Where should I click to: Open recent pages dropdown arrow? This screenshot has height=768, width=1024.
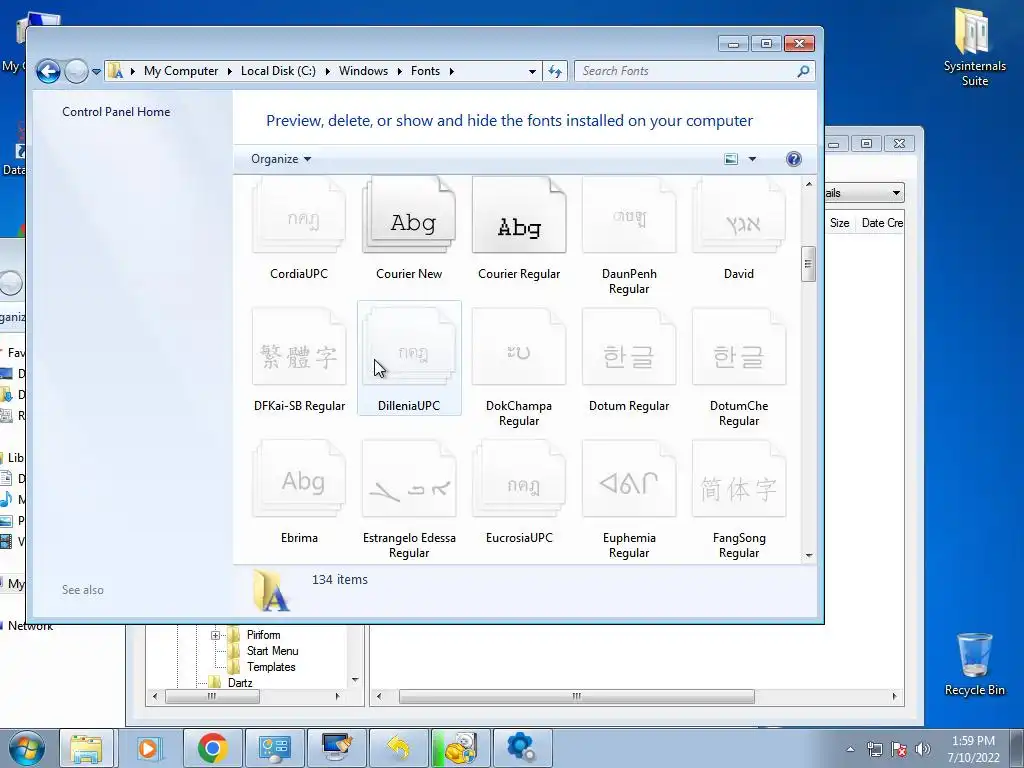(x=96, y=71)
